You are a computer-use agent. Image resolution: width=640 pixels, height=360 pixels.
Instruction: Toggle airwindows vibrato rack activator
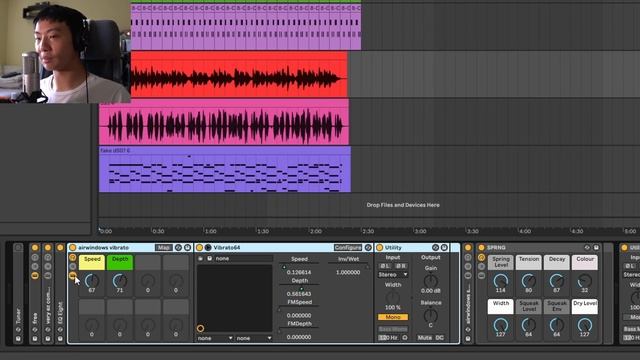[x=73, y=248]
